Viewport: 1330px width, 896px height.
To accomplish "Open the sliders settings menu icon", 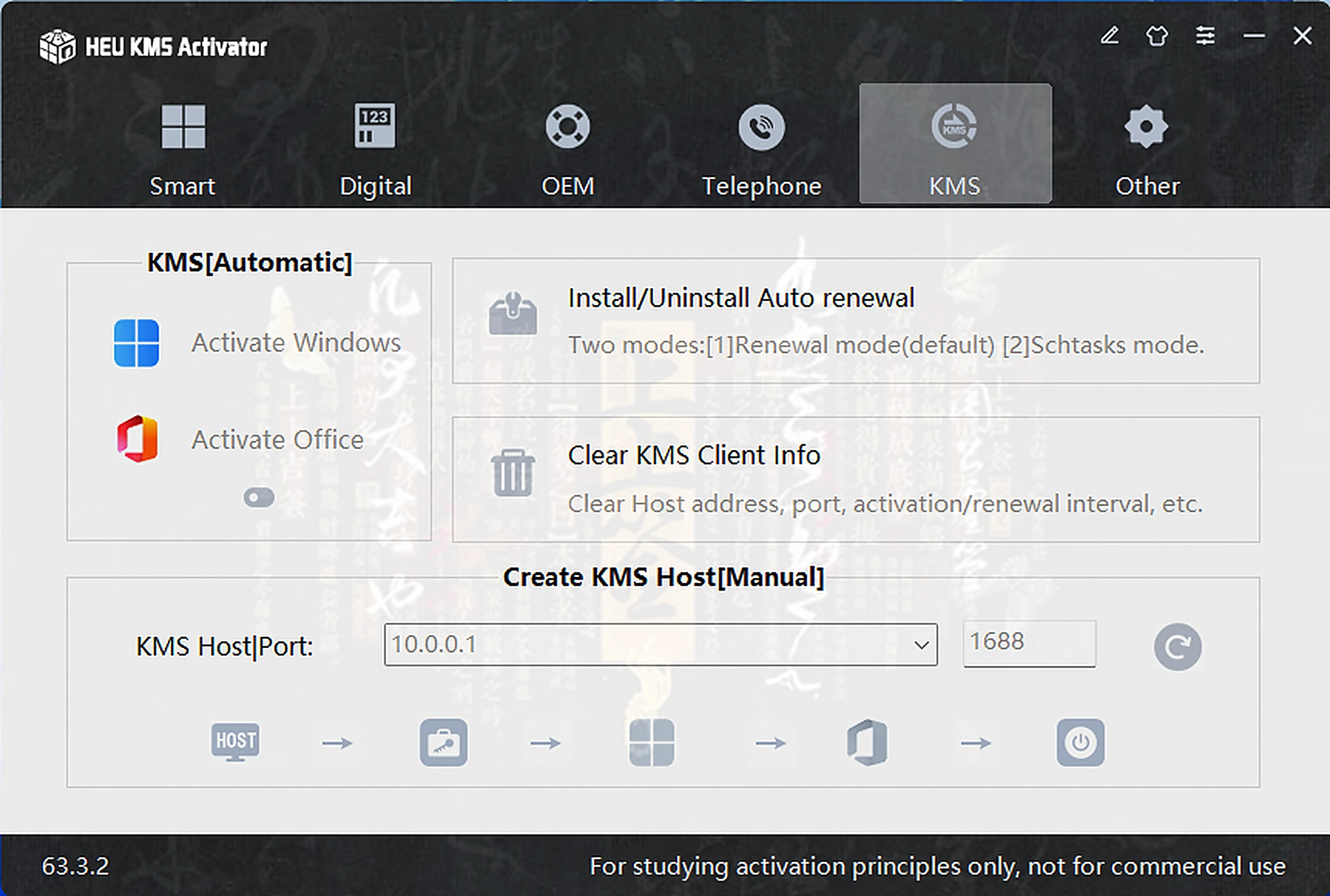I will [1205, 36].
